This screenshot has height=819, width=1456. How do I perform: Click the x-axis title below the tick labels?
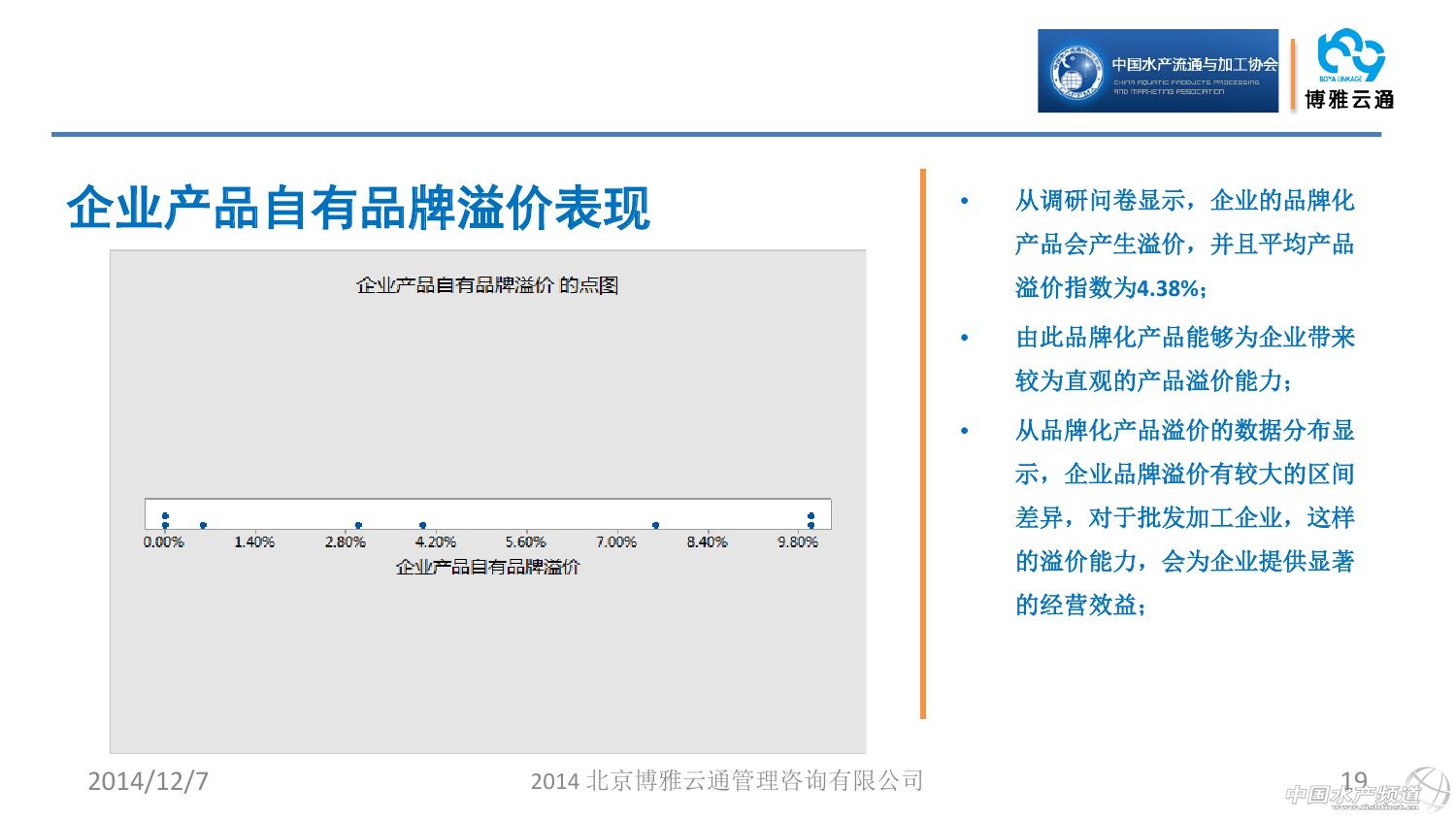coord(487,567)
